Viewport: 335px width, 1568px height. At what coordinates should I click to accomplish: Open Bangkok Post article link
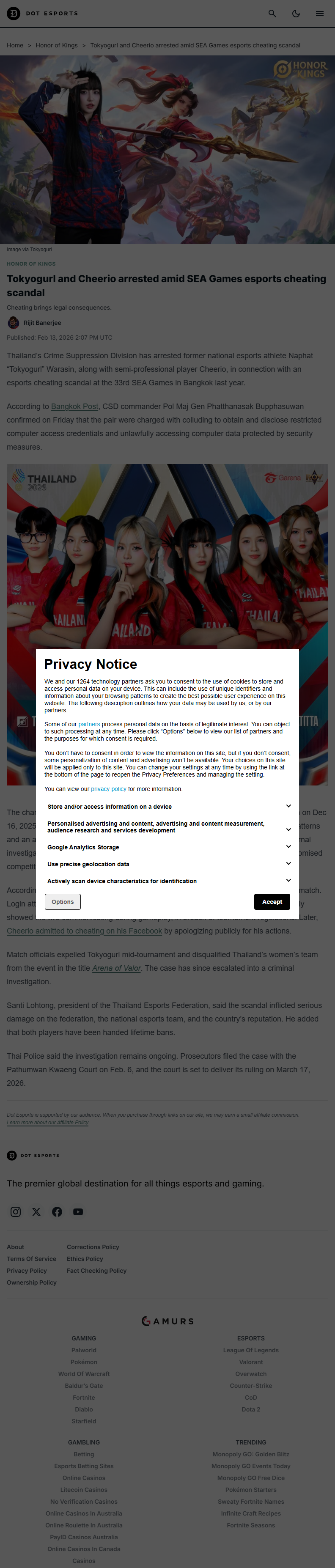pos(74,406)
